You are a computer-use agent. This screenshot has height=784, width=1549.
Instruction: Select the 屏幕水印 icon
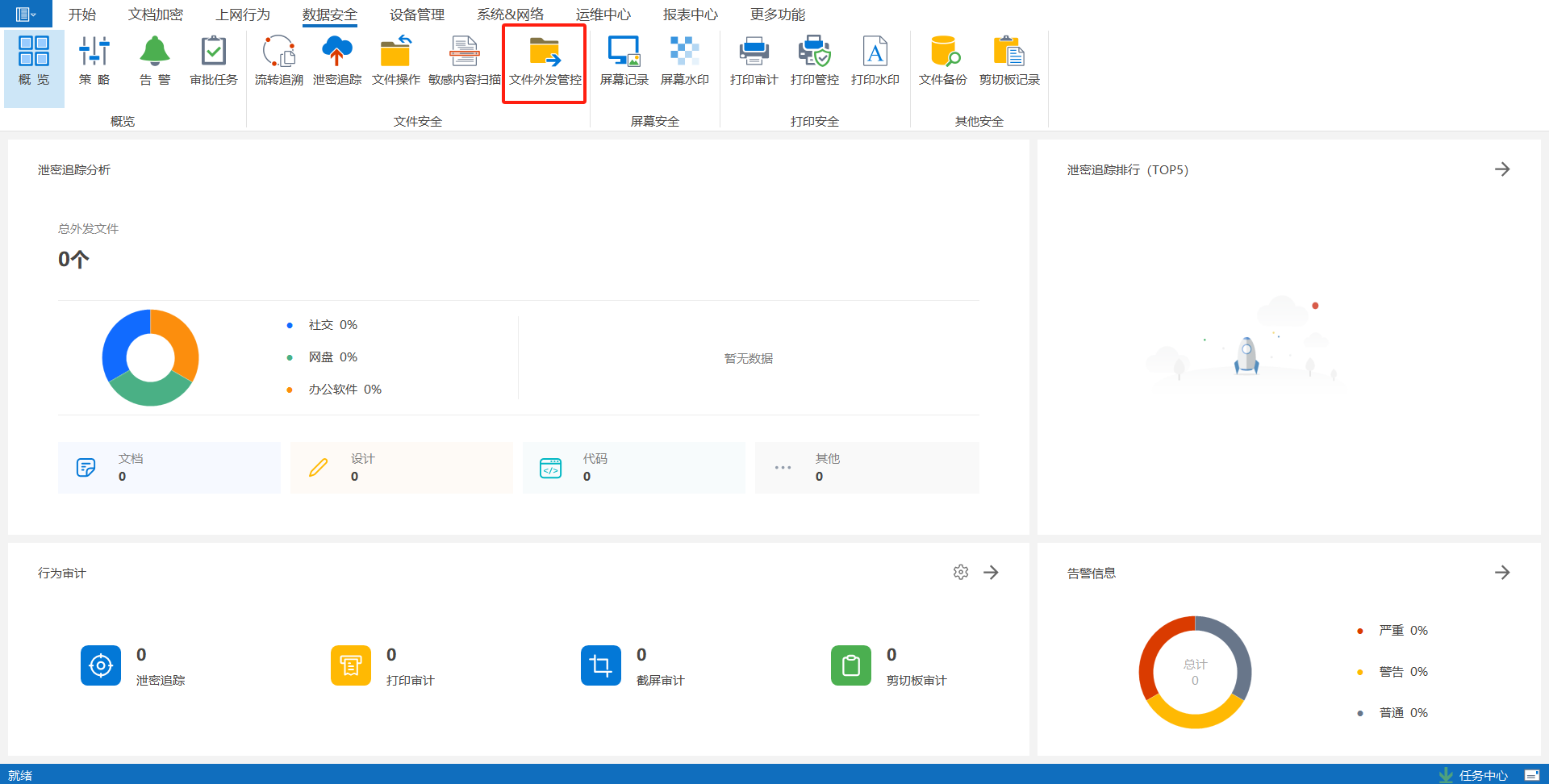pos(684,52)
